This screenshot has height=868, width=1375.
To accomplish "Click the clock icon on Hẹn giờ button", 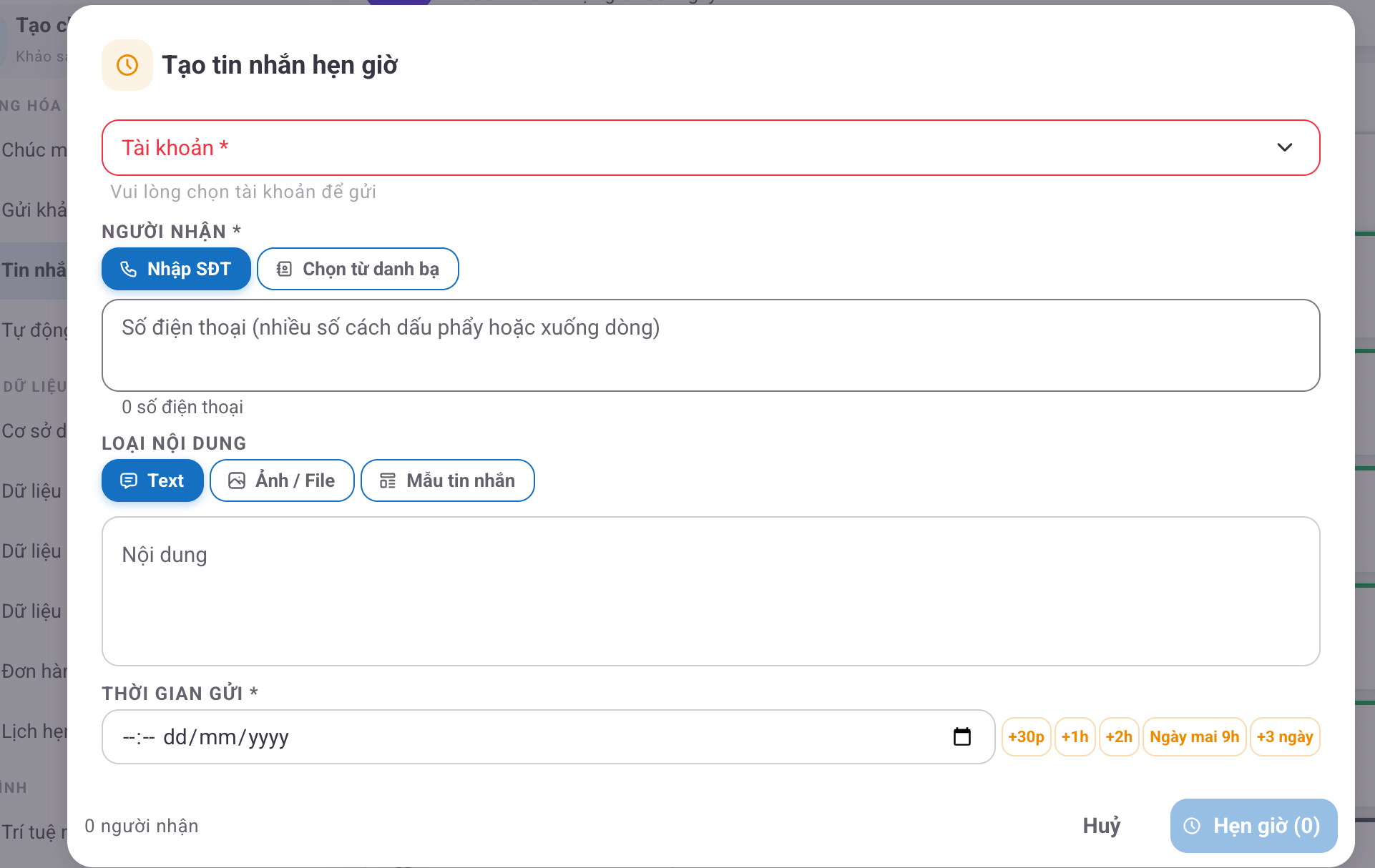I will point(1192,826).
